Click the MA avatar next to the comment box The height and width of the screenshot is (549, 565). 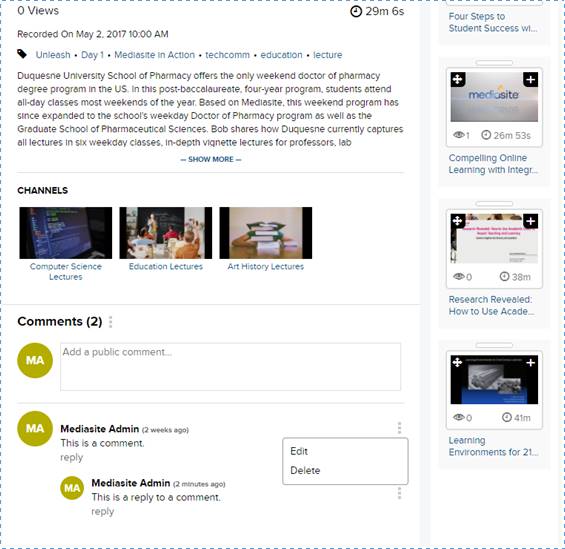pos(35,360)
